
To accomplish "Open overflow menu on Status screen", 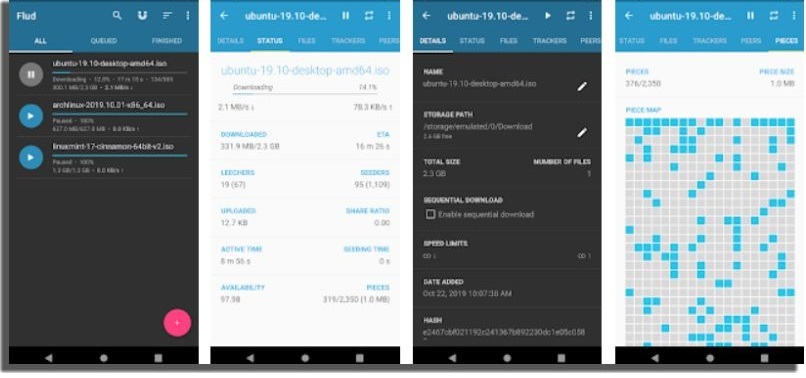I will (x=390, y=16).
